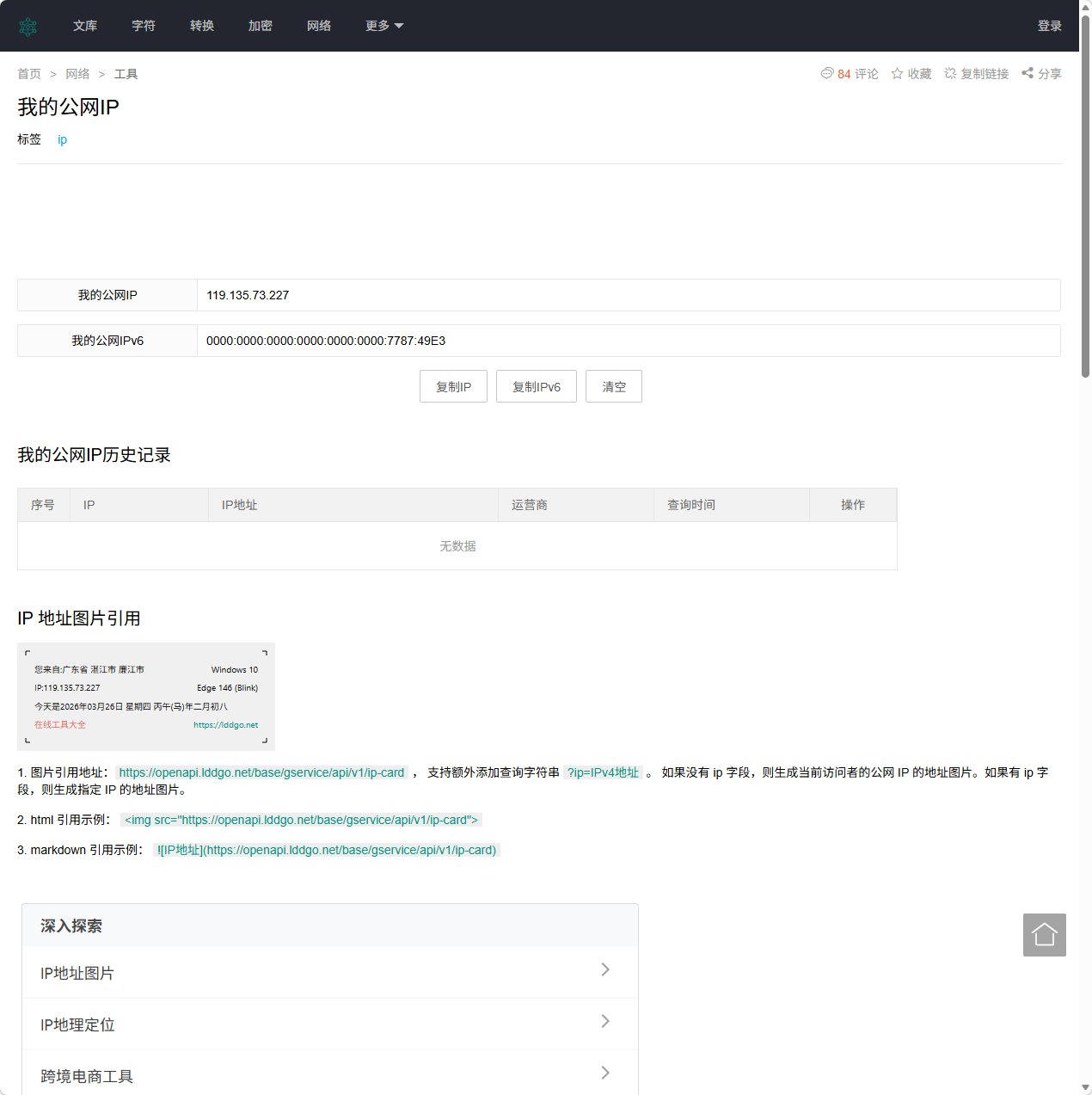Select the 网络 menu item
1092x1095 pixels.
[318, 26]
